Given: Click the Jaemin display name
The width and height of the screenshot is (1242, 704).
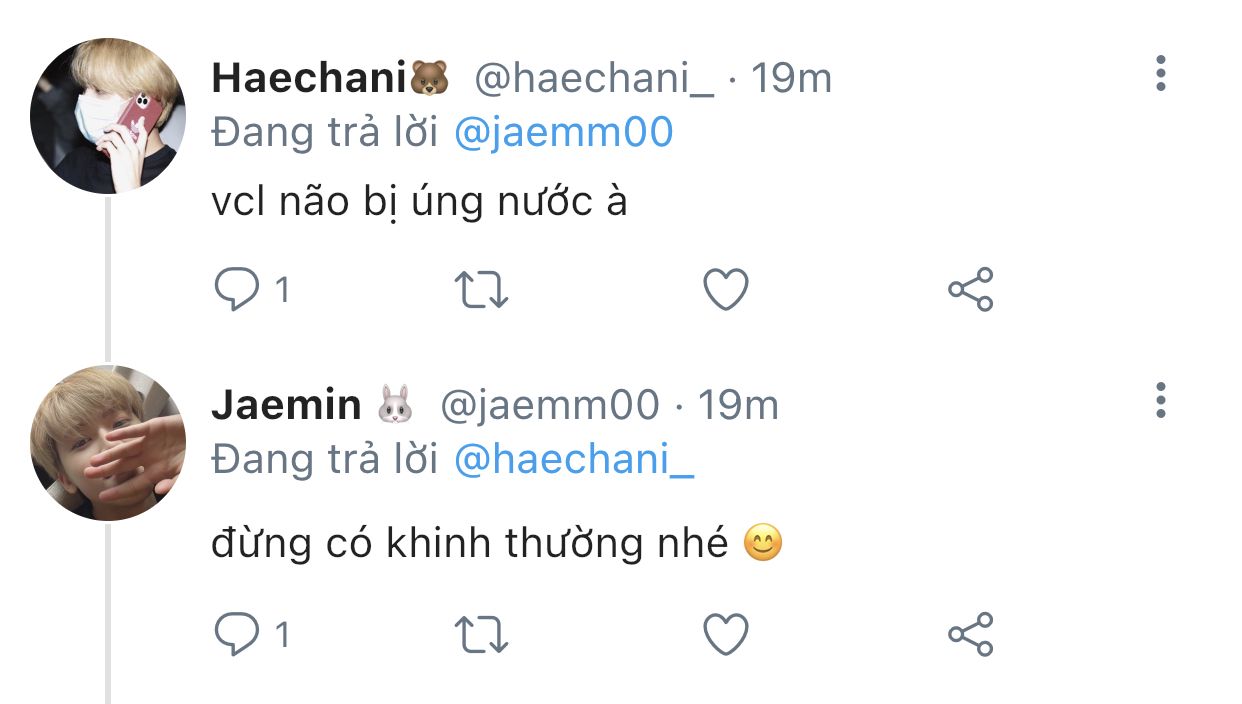Looking at the screenshot, I should pos(286,405).
